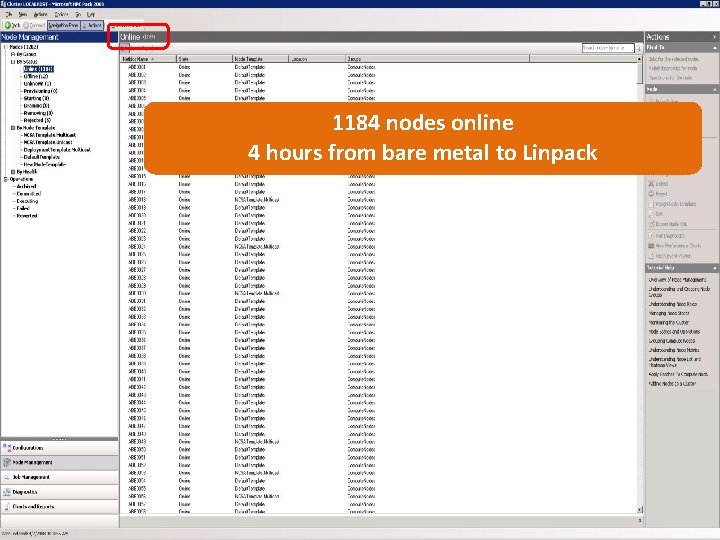This screenshot has height=540, width=720.
Task: Select Online (1184) in the tree
Action: [39, 69]
